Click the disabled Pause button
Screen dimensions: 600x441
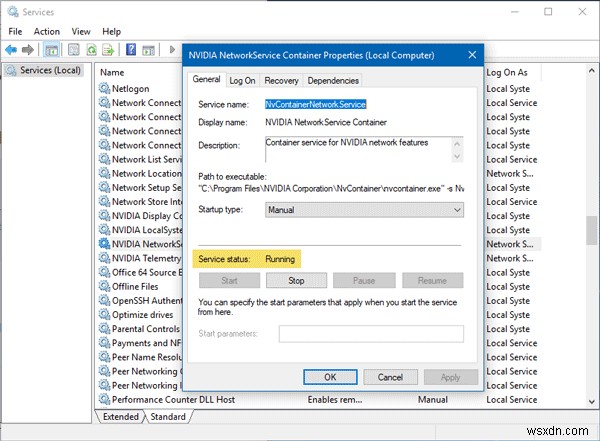(x=364, y=281)
